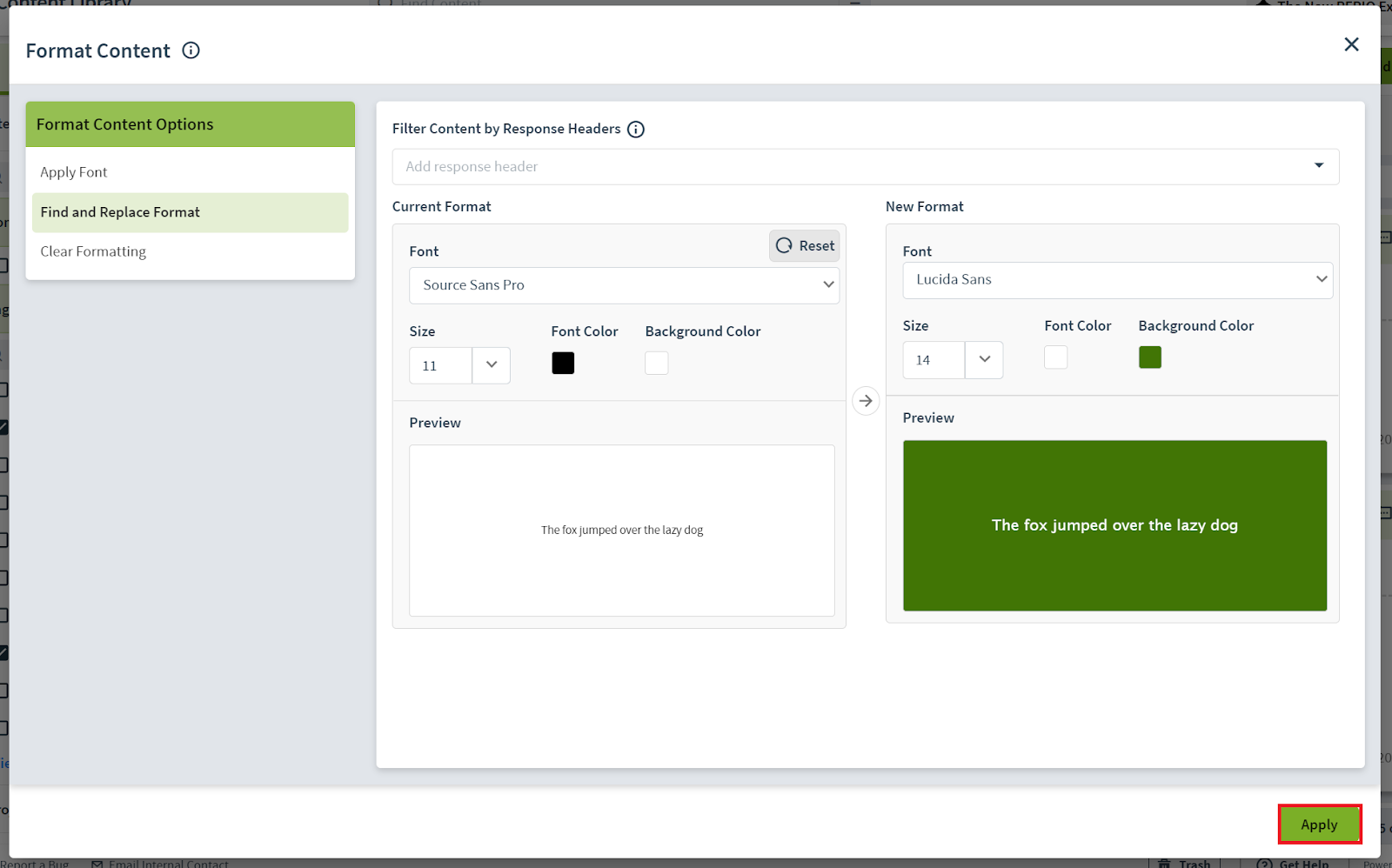Screen dimensions: 1392x868
Task: Open the Lucida Sans font dropdown
Action: click(x=1117, y=280)
